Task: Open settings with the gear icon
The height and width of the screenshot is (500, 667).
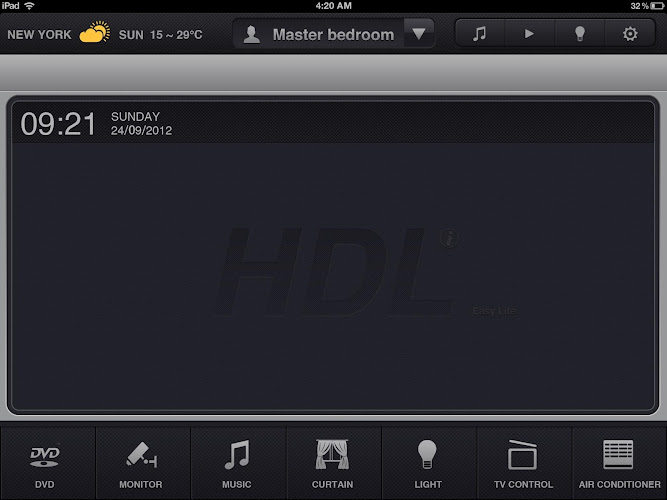Action: click(x=630, y=33)
